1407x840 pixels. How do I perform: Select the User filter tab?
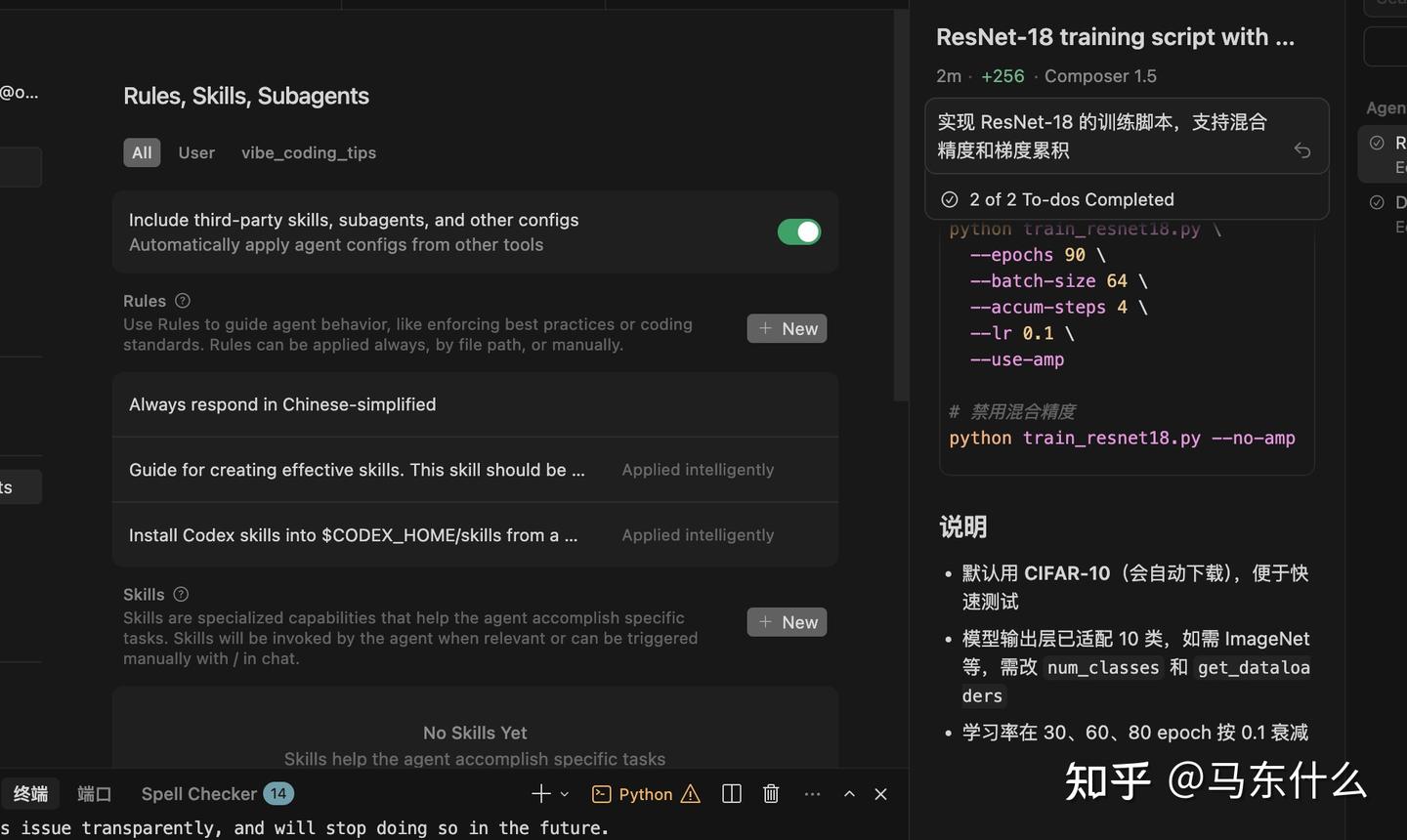pos(196,152)
